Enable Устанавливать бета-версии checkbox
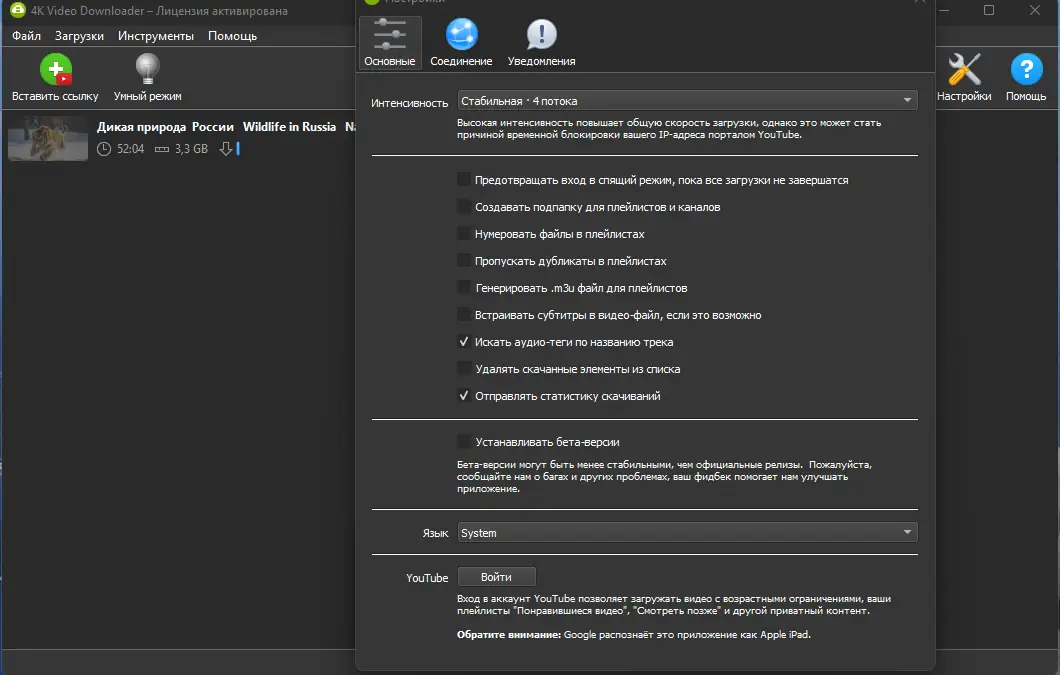 pyautogui.click(x=464, y=442)
